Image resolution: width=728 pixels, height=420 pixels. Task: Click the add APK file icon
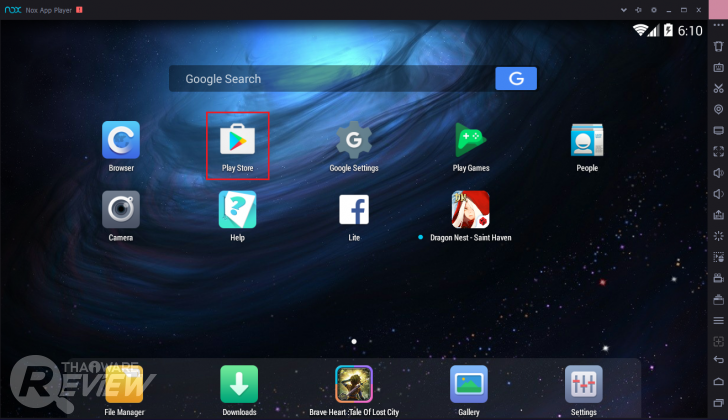[718, 215]
